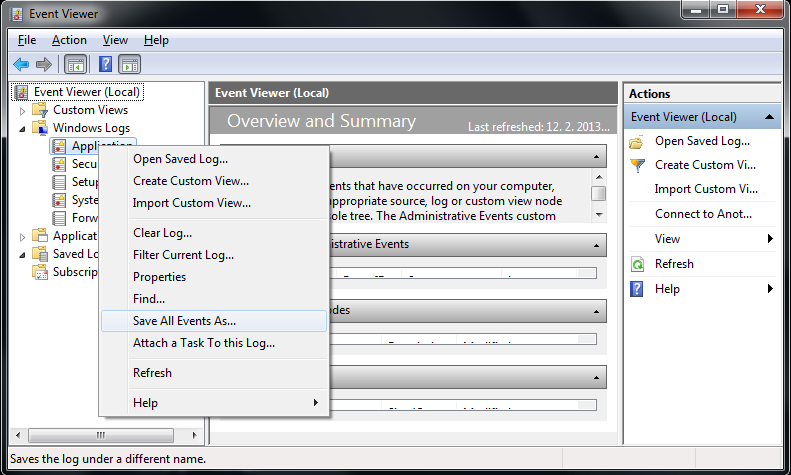Click the green Refresh icon in Actions

pyautogui.click(x=637, y=264)
